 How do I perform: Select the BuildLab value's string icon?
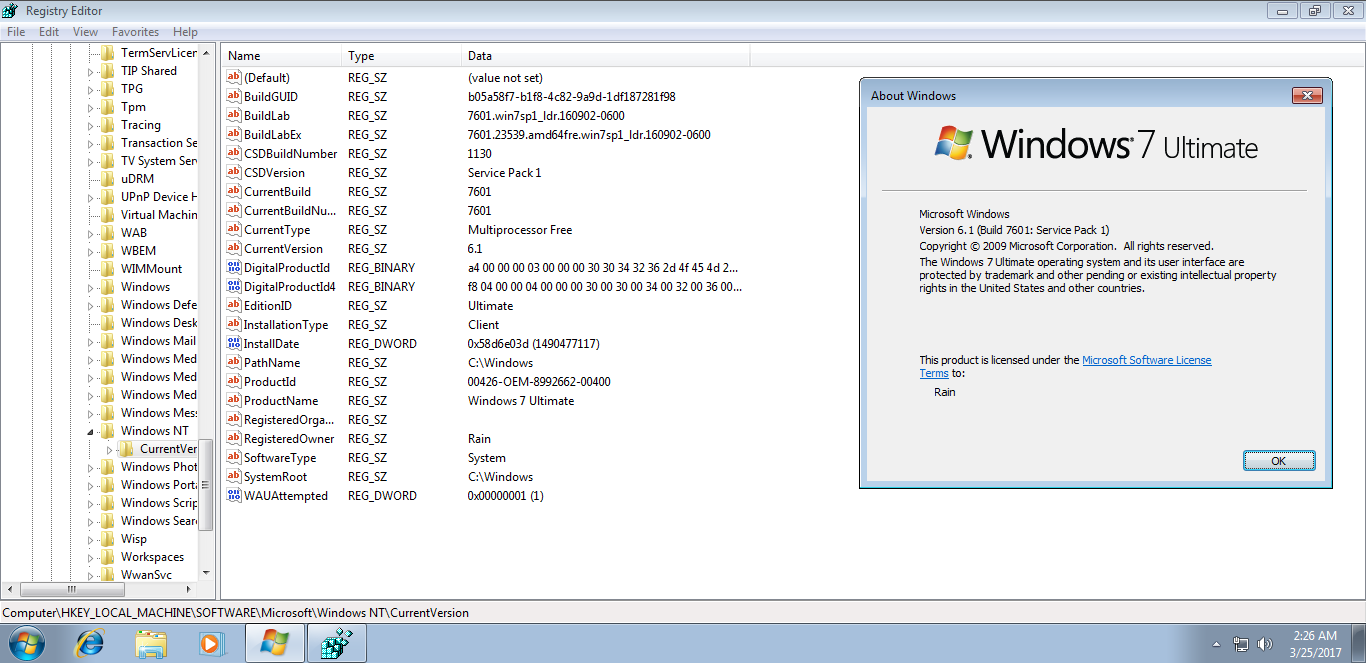pos(234,116)
